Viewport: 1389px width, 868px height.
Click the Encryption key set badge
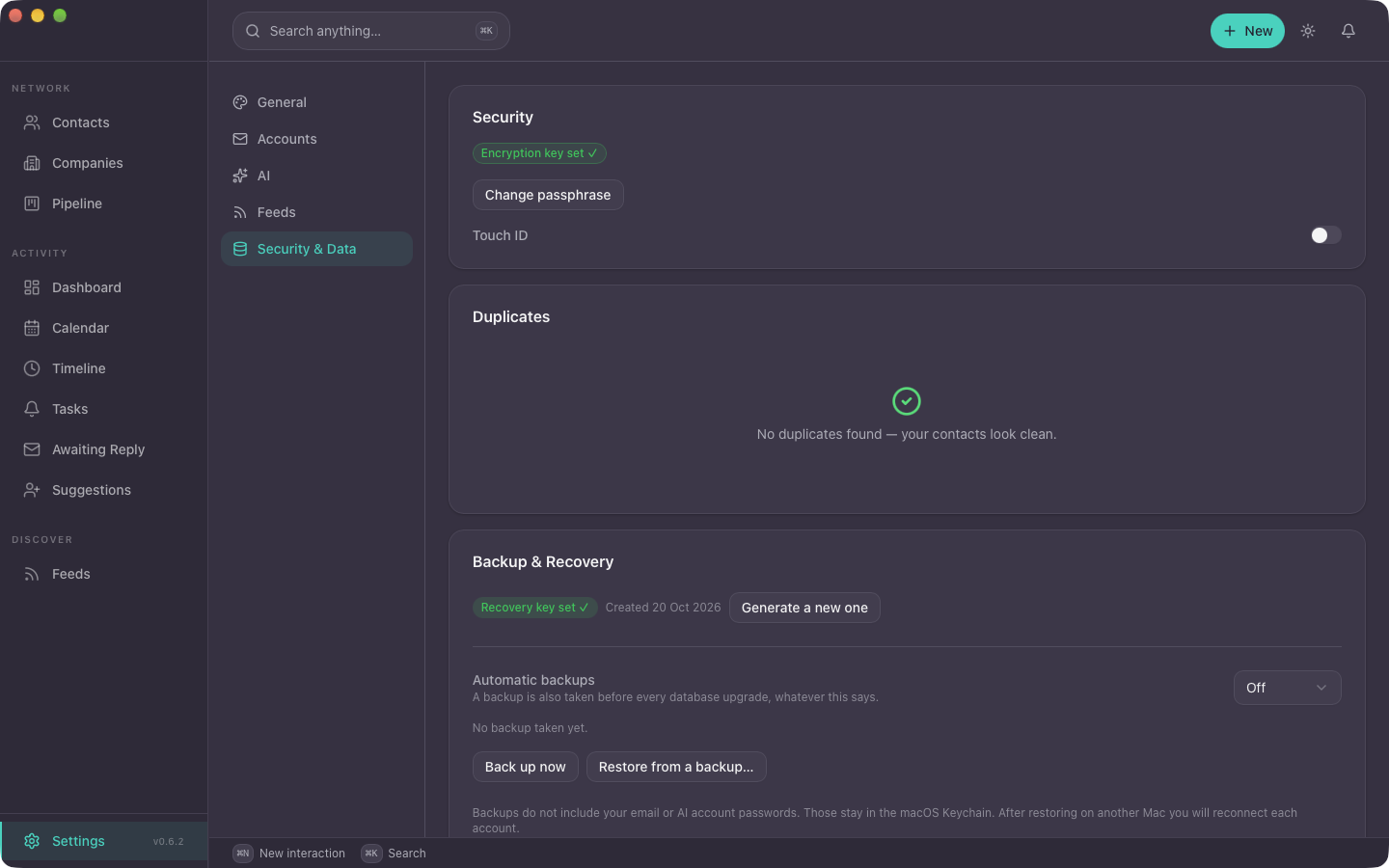(x=539, y=153)
